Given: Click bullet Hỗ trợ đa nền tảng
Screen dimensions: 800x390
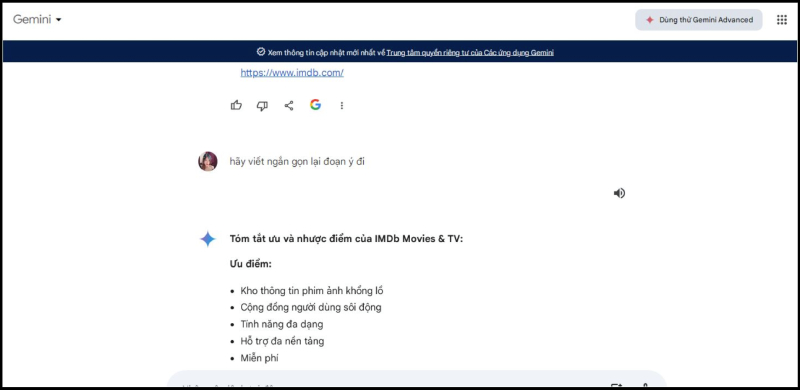Looking at the screenshot, I should [x=282, y=341].
